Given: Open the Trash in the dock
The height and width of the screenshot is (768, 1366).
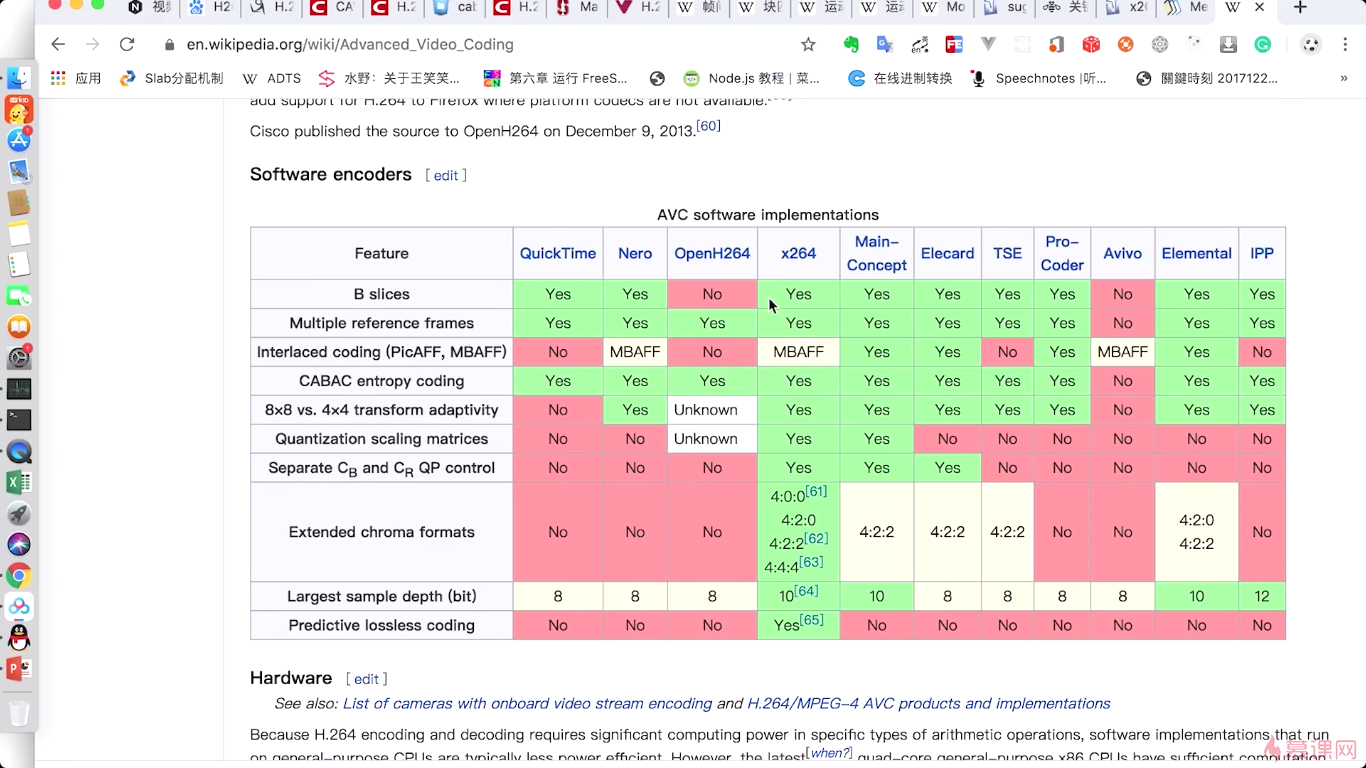Looking at the screenshot, I should point(19,712).
